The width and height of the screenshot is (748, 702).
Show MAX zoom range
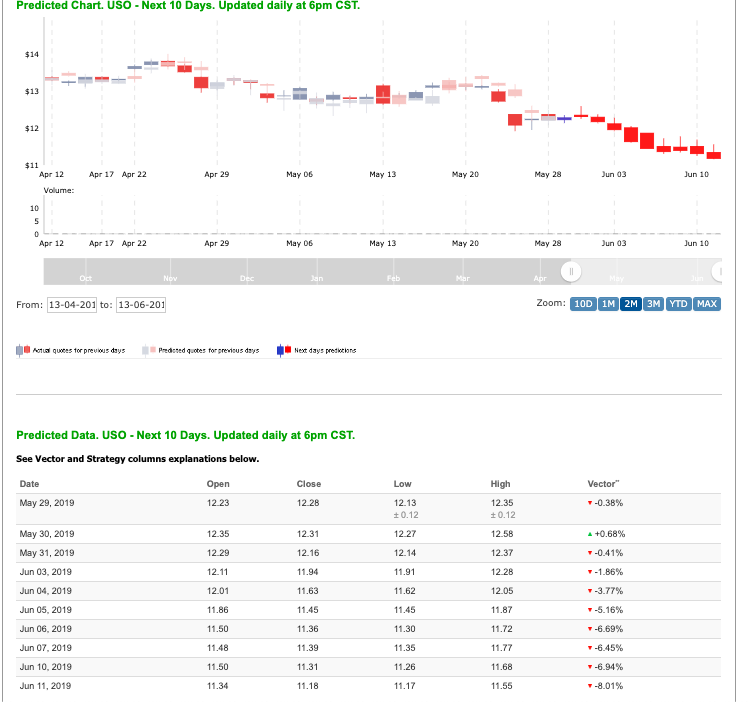[706, 304]
